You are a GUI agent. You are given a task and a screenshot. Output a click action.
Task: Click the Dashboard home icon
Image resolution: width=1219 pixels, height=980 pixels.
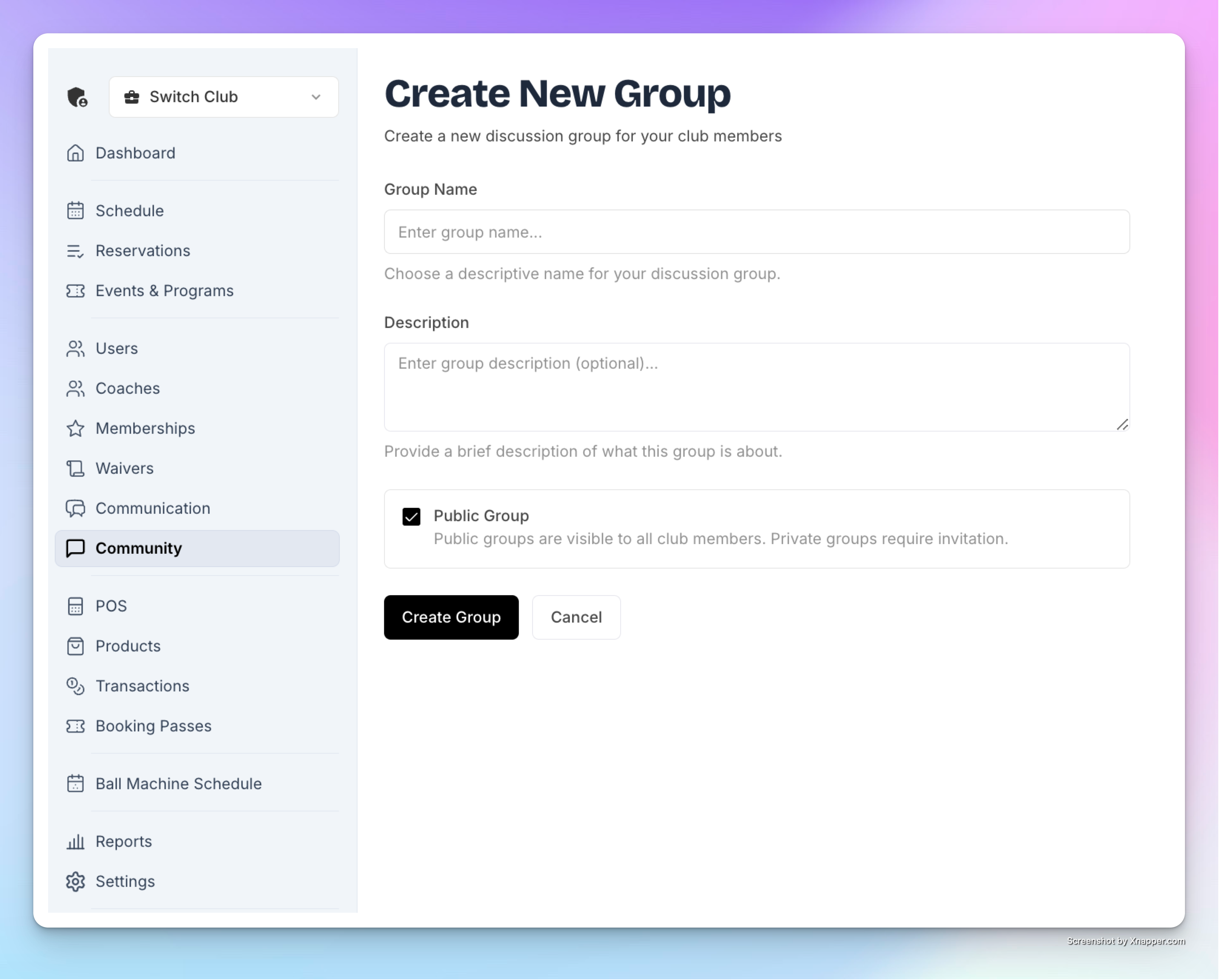pyautogui.click(x=75, y=153)
